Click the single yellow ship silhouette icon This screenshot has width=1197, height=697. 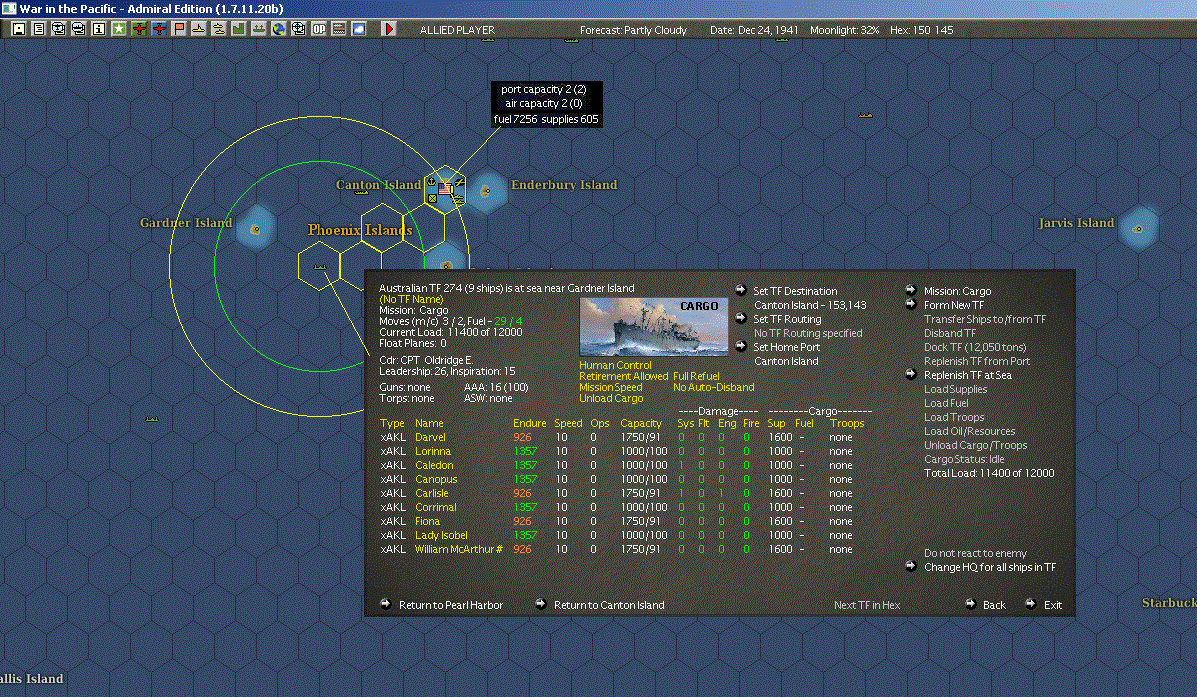point(198,29)
